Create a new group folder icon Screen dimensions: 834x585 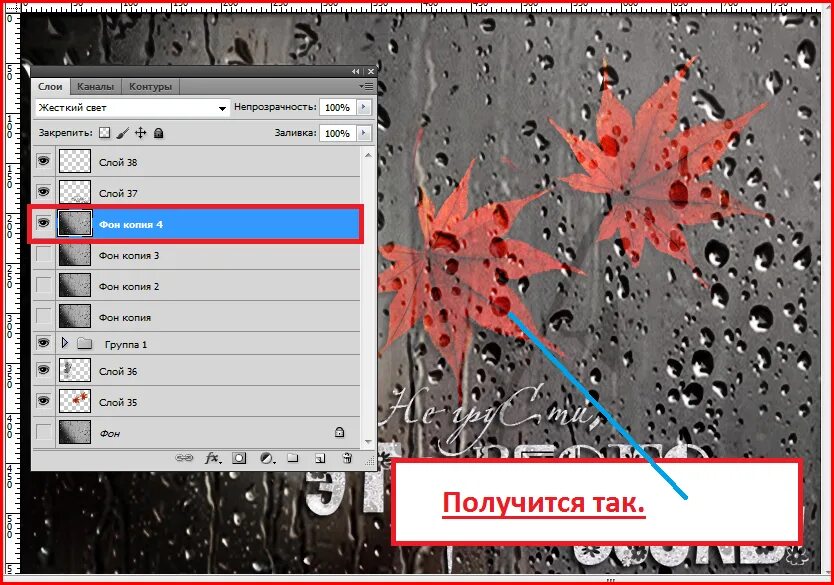pyautogui.click(x=293, y=458)
